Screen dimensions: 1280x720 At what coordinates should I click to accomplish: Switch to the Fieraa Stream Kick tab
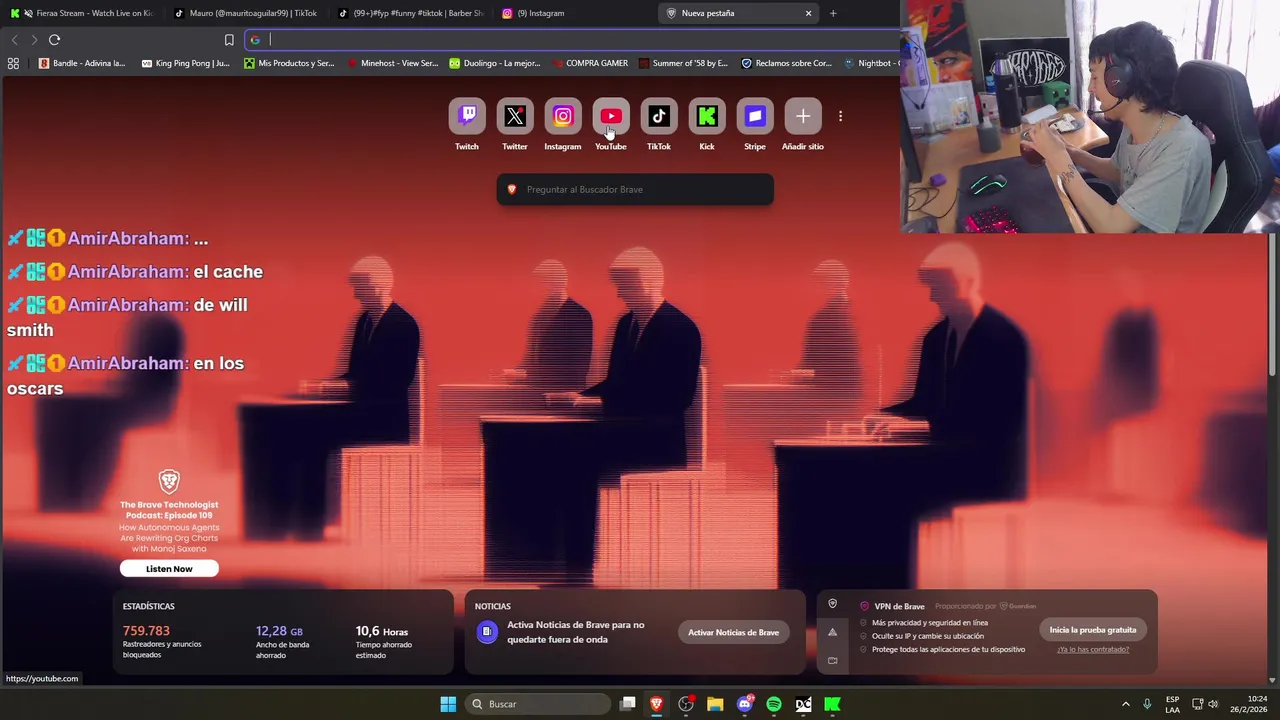click(x=83, y=13)
